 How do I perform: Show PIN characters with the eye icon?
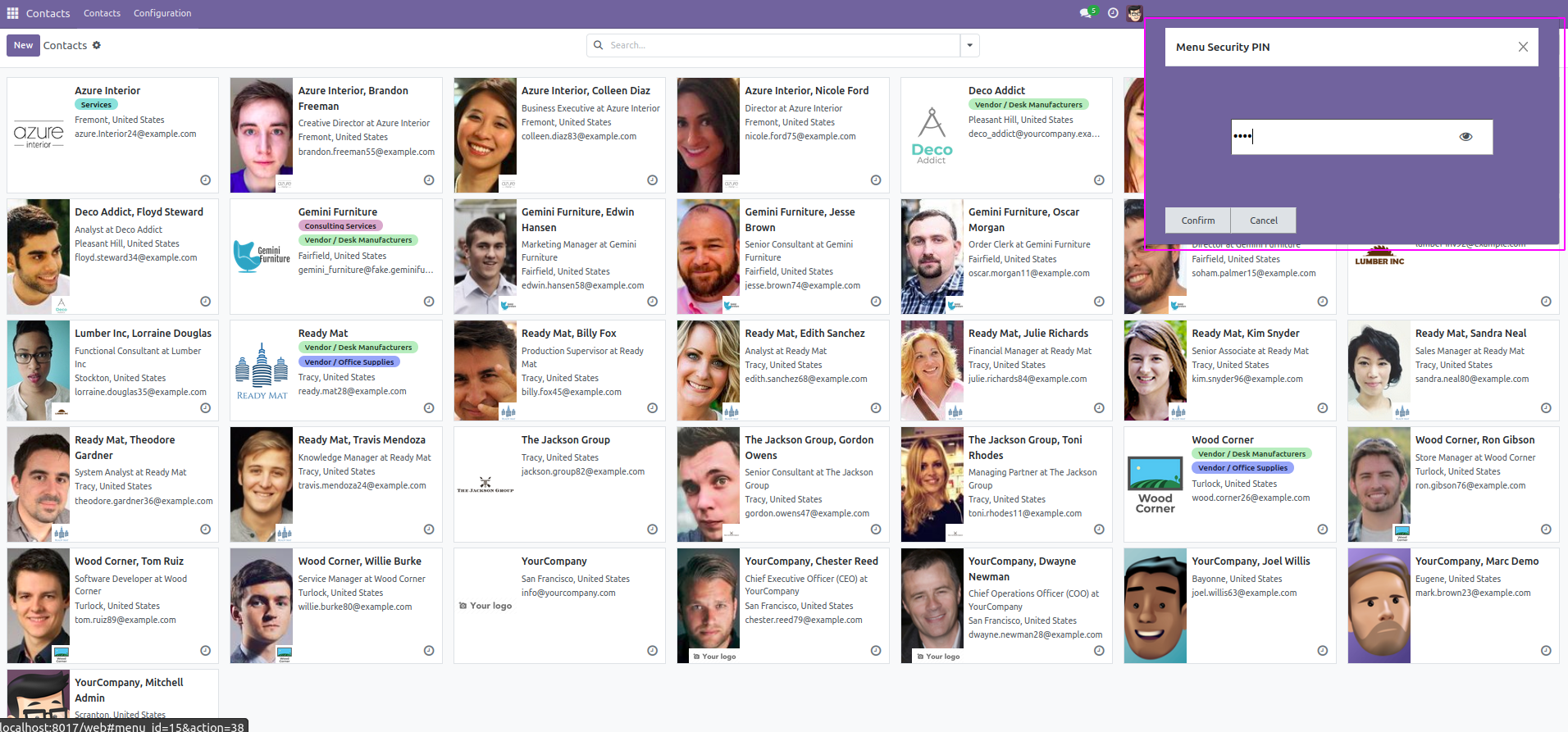[x=1465, y=137]
